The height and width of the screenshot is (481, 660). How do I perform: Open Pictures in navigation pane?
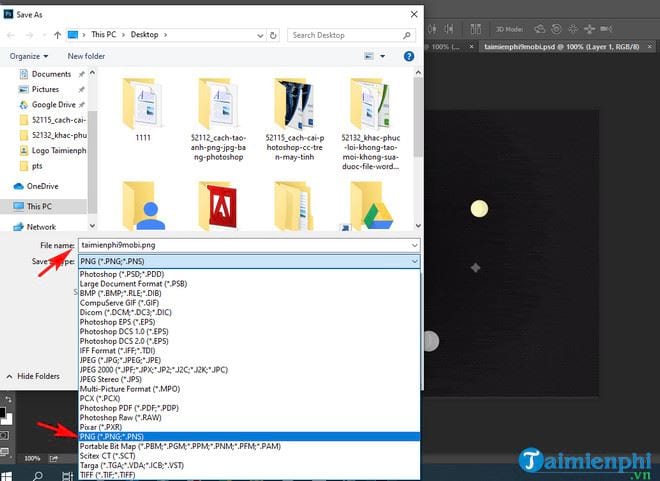(45, 89)
